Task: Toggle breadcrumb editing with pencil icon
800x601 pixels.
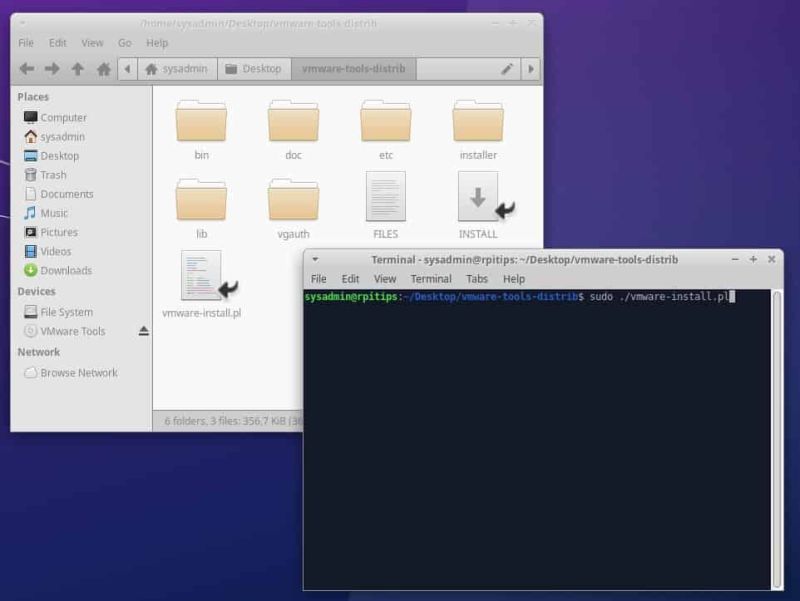Action: point(507,69)
